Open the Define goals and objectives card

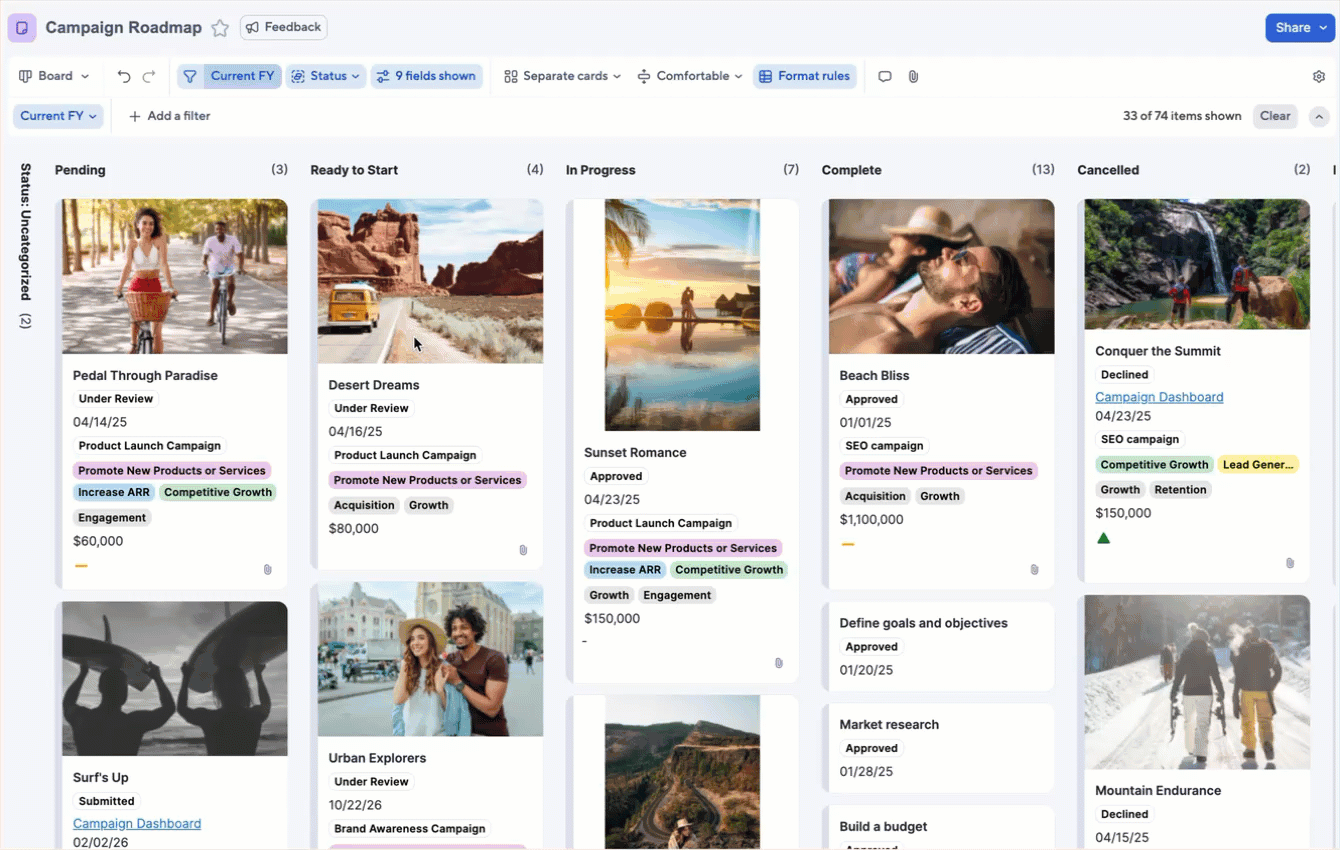(940, 646)
